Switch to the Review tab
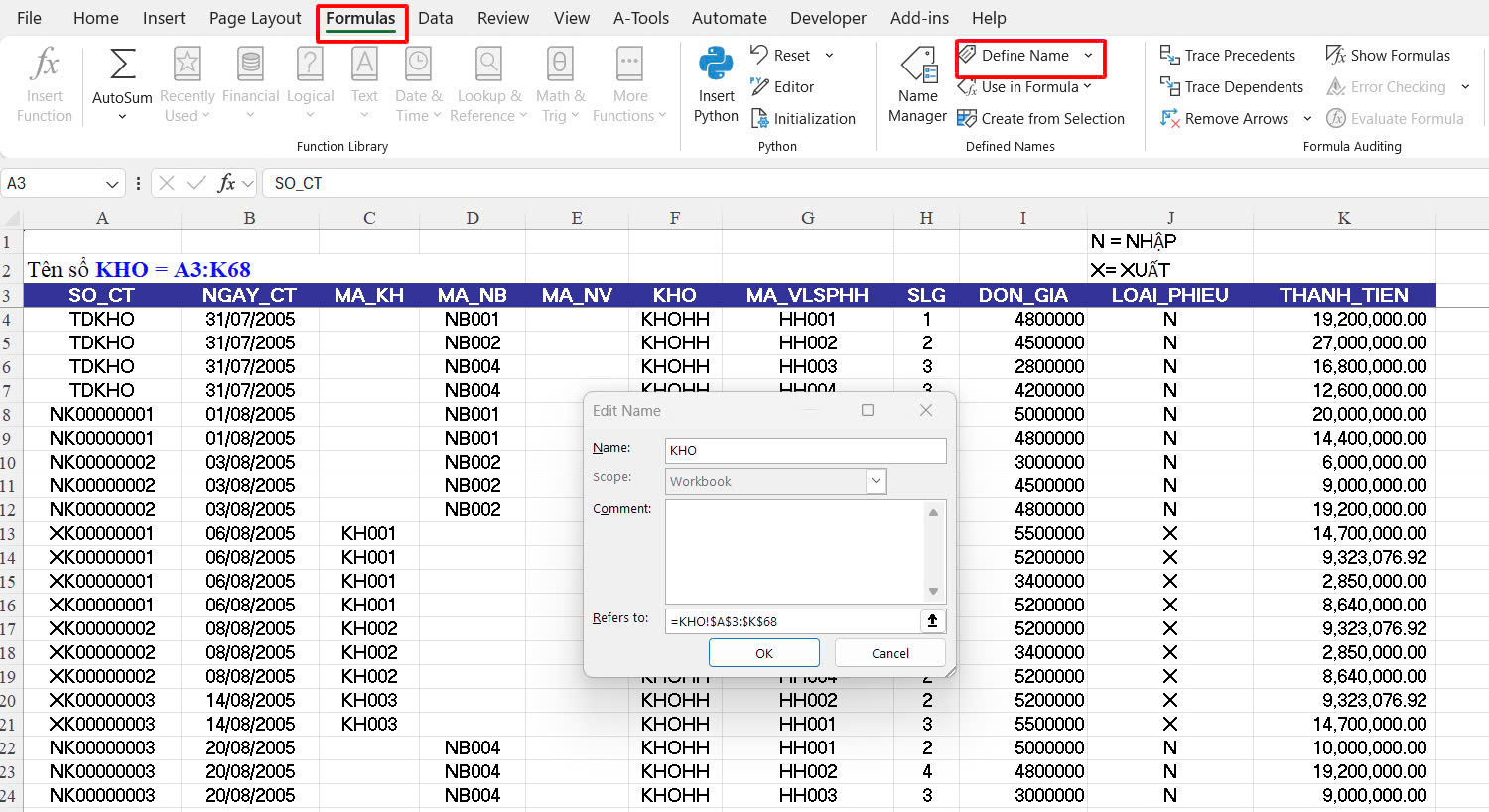This screenshot has width=1489, height=812. pyautogui.click(x=503, y=18)
